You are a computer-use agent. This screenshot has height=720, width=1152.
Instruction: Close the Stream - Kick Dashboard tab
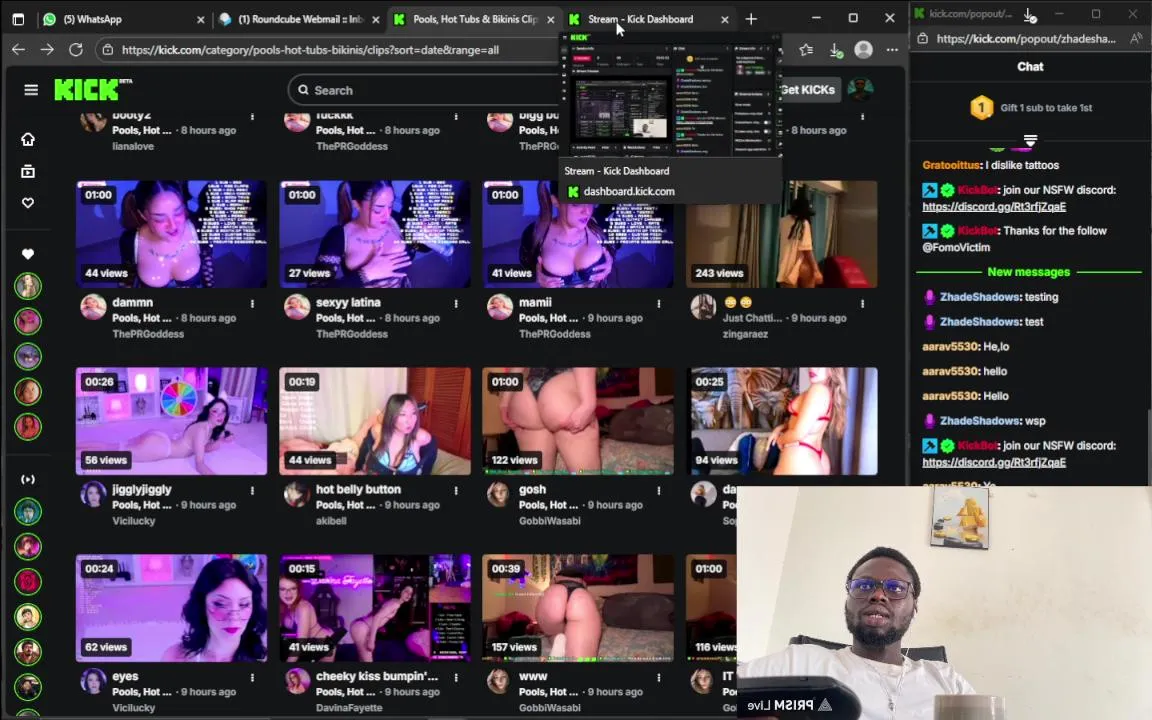[724, 20]
